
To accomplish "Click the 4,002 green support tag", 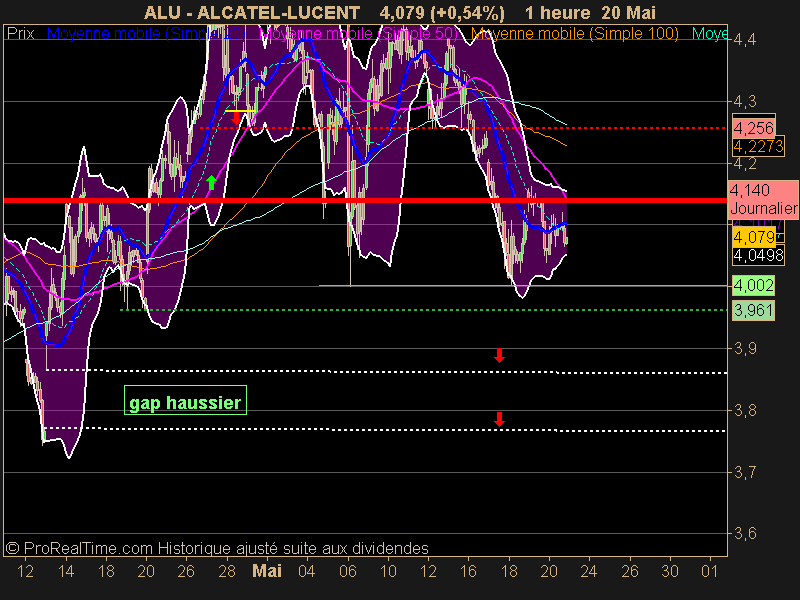I will point(754,285).
